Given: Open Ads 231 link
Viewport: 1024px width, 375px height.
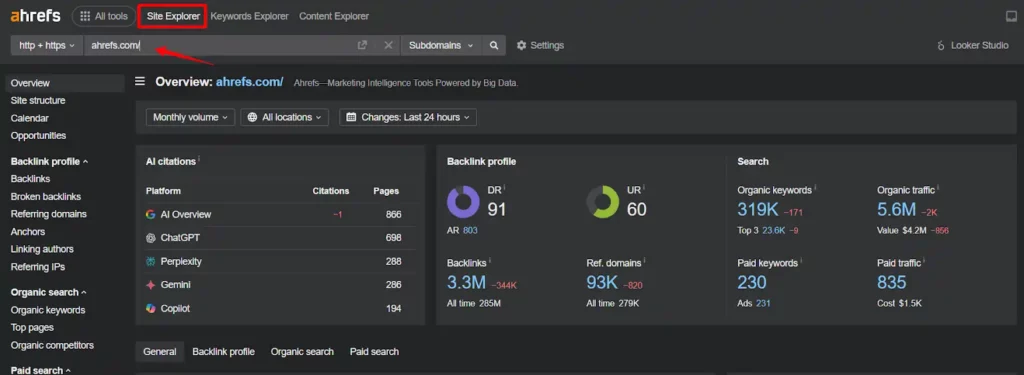Looking at the screenshot, I should pos(763,303).
